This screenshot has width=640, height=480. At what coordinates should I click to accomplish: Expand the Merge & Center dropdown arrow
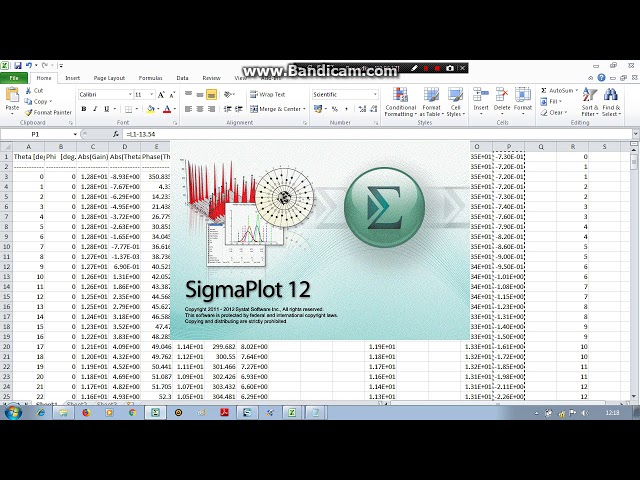pyautogui.click(x=304, y=109)
